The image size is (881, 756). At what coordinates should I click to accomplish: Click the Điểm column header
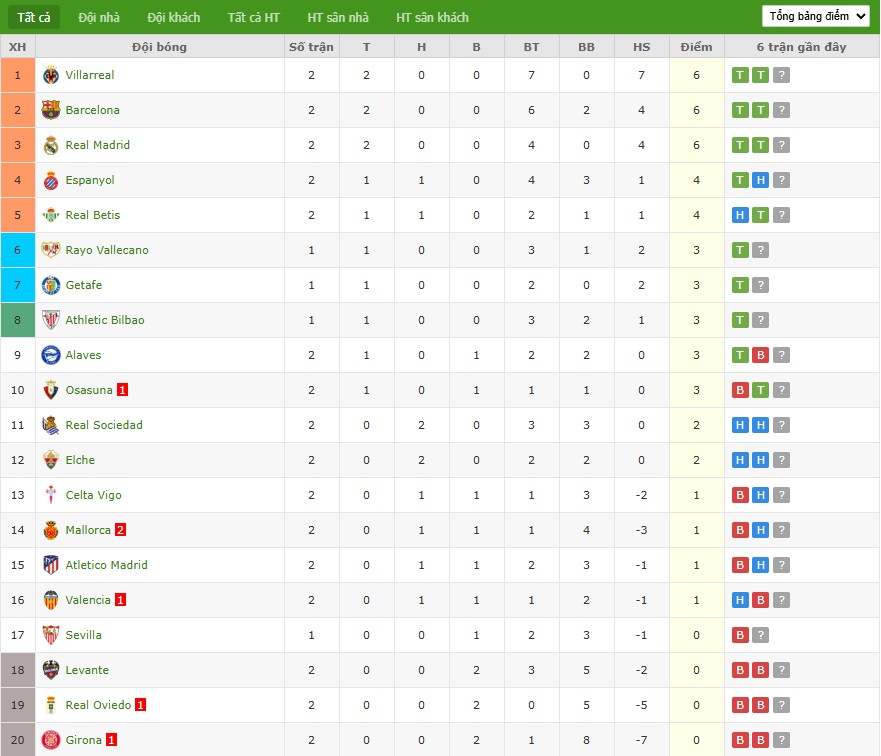click(x=696, y=47)
